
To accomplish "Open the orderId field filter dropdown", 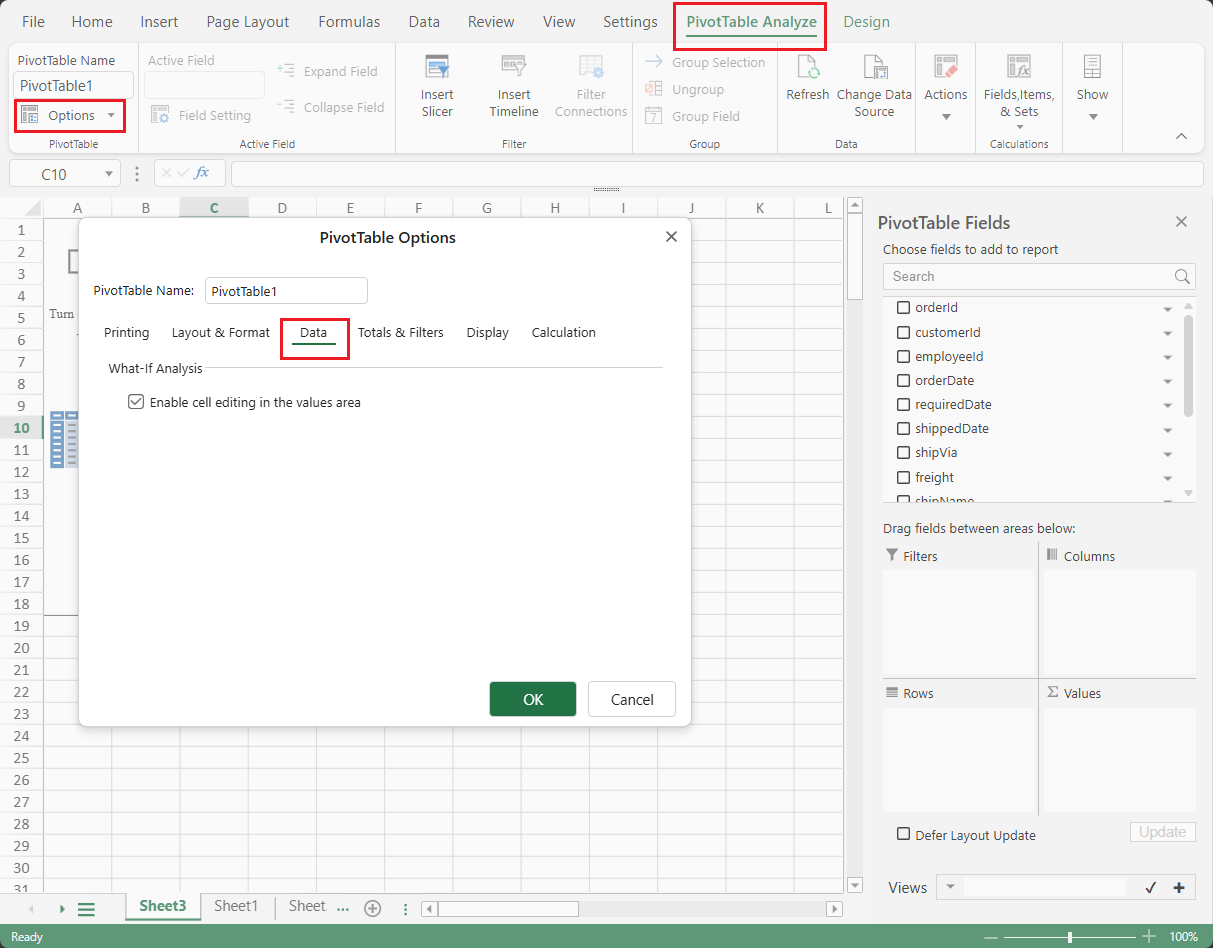I will (1168, 309).
